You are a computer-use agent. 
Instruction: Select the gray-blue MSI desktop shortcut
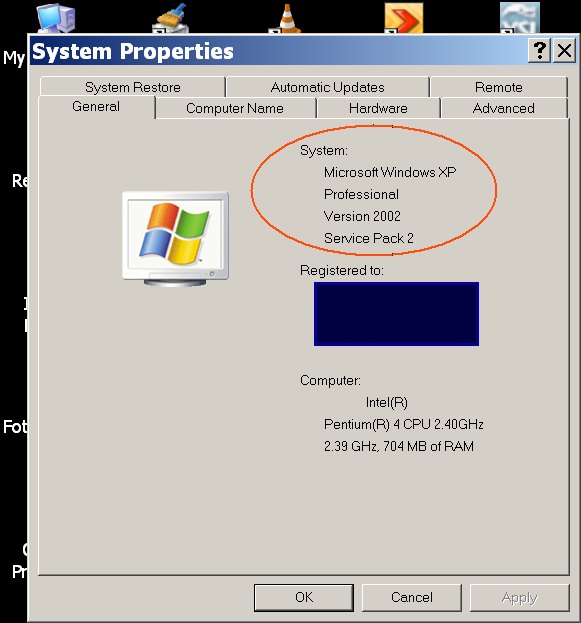[519, 18]
